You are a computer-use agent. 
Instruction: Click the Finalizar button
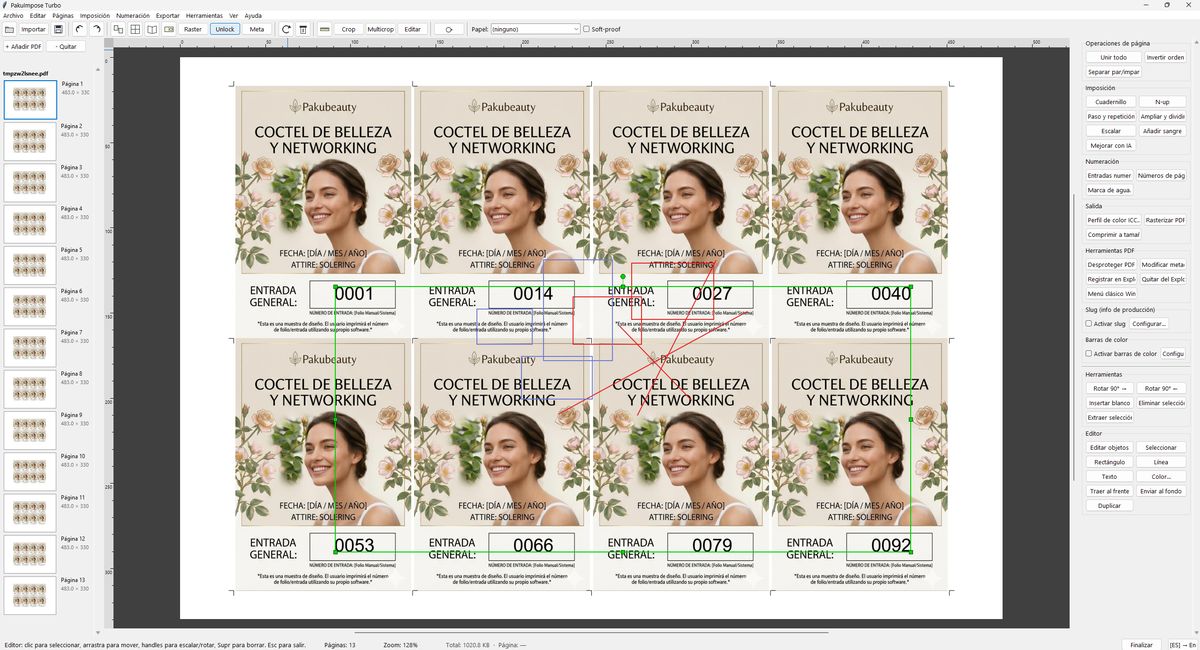tap(1141, 645)
